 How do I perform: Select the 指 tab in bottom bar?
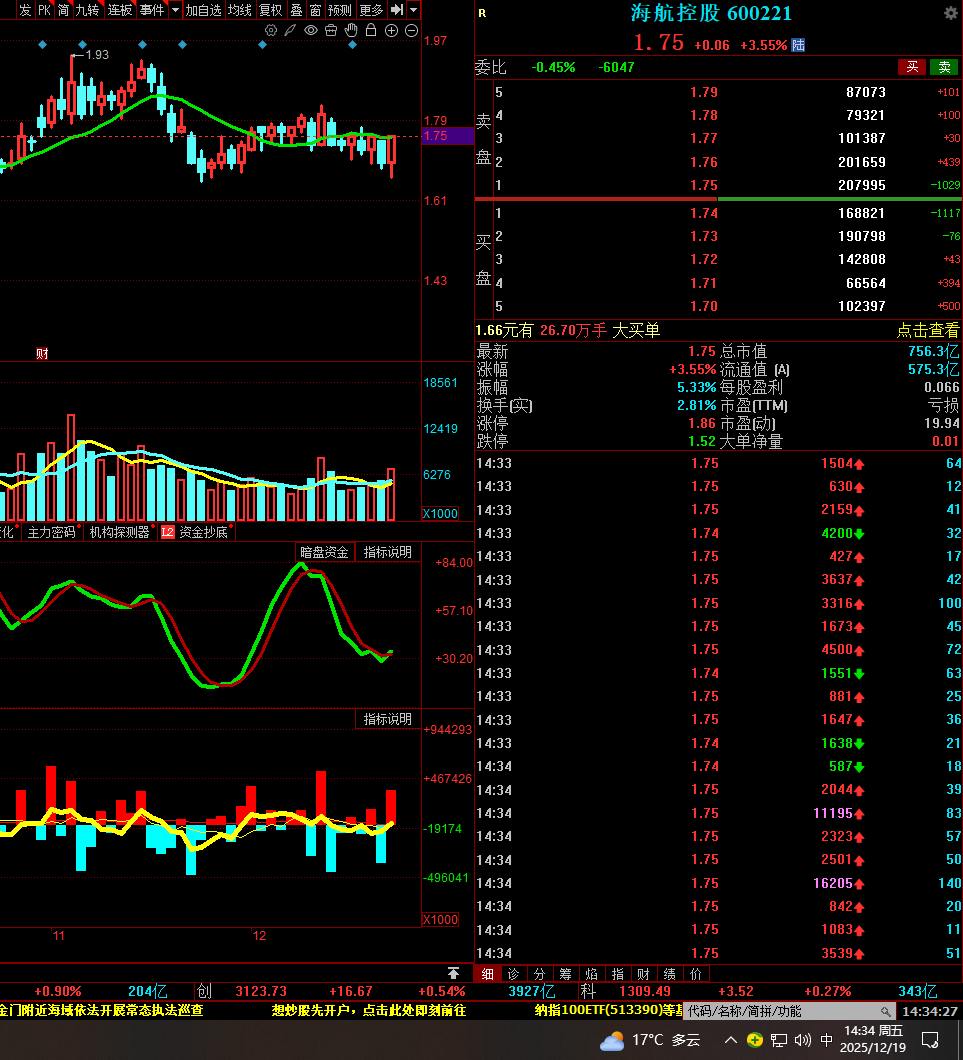[618, 973]
